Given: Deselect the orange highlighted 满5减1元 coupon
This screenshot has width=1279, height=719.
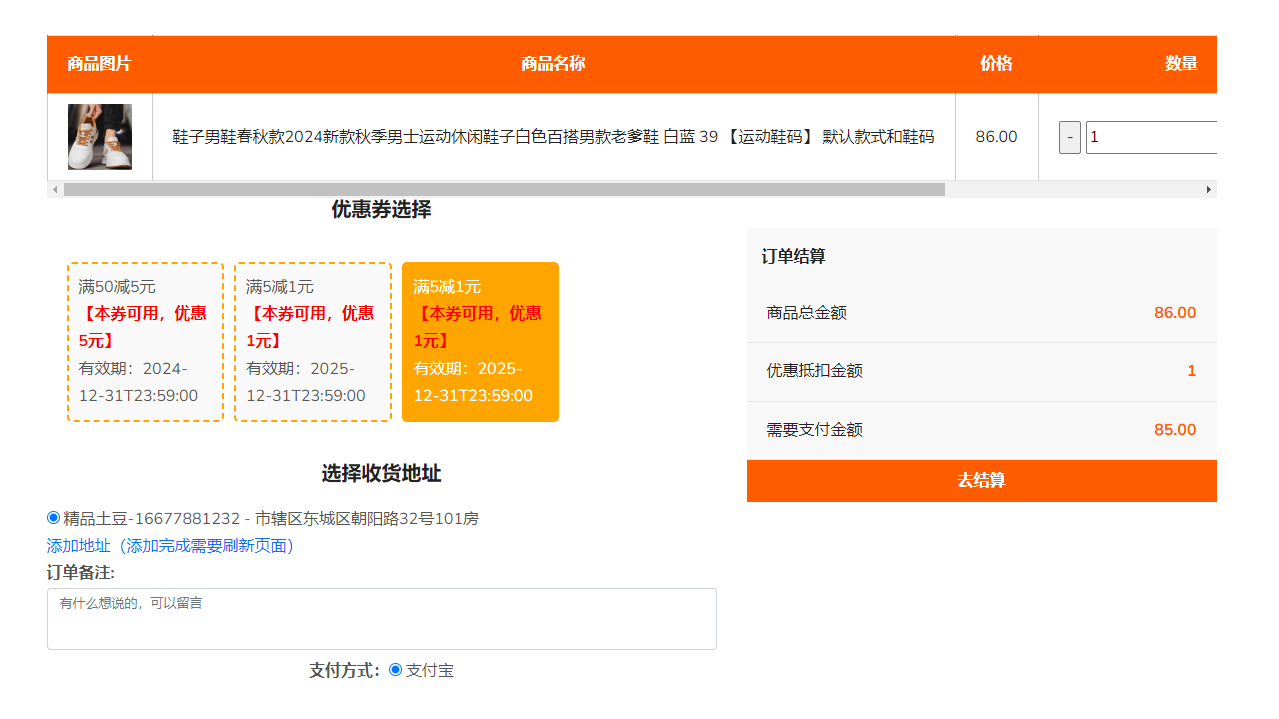Looking at the screenshot, I should 480,342.
